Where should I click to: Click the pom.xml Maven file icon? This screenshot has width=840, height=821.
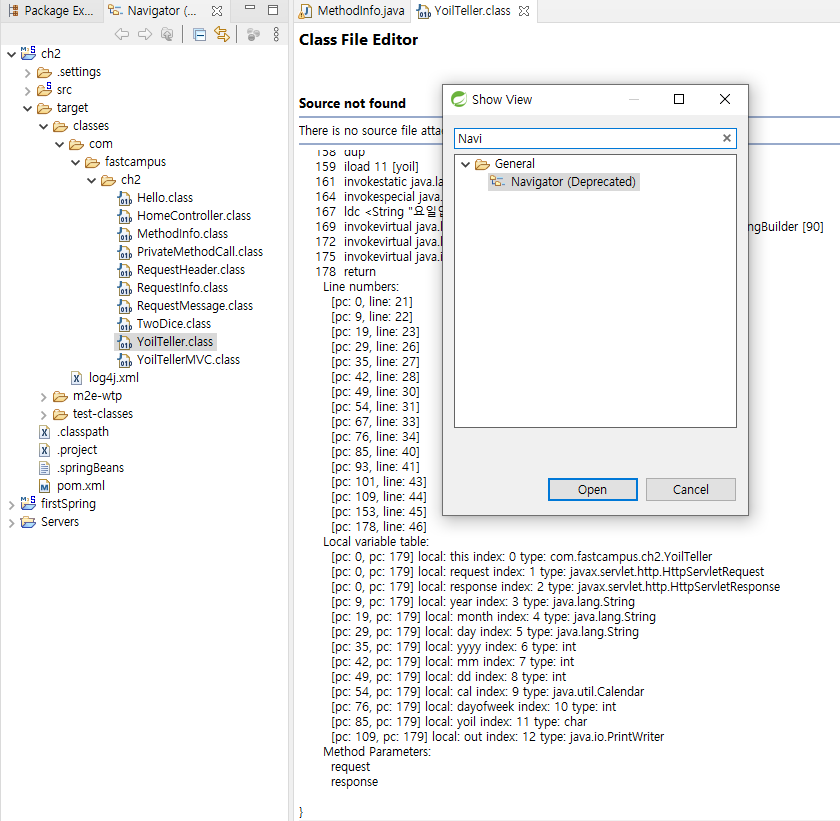click(44, 486)
